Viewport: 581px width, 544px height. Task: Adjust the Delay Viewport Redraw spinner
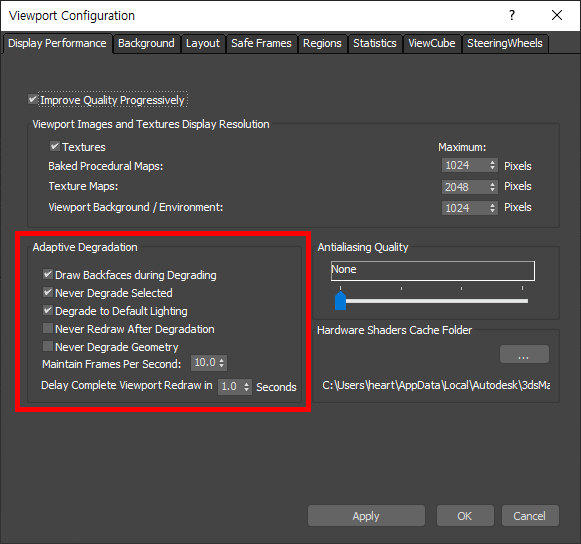[x=247, y=387]
